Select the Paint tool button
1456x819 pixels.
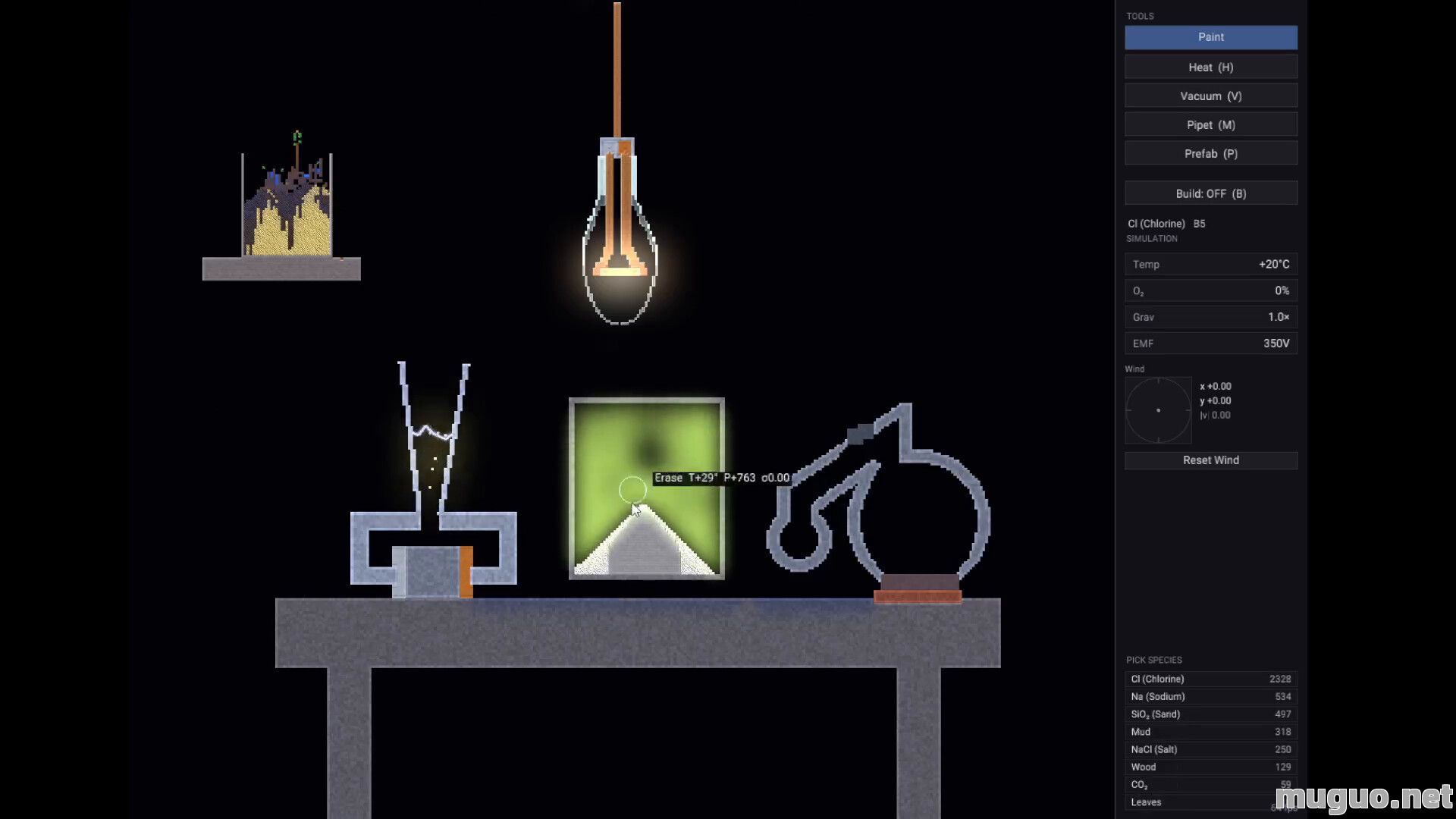(1210, 37)
